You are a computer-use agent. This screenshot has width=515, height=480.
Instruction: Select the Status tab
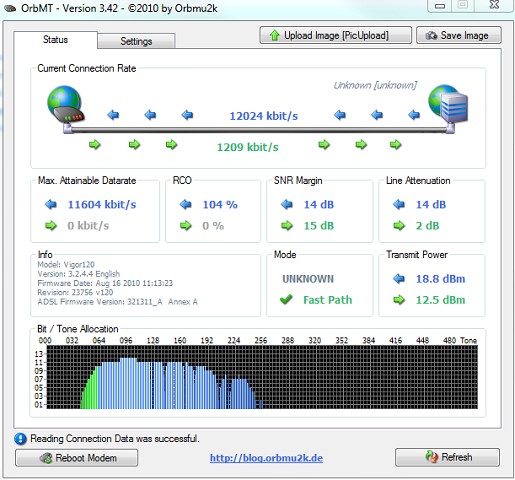click(55, 40)
